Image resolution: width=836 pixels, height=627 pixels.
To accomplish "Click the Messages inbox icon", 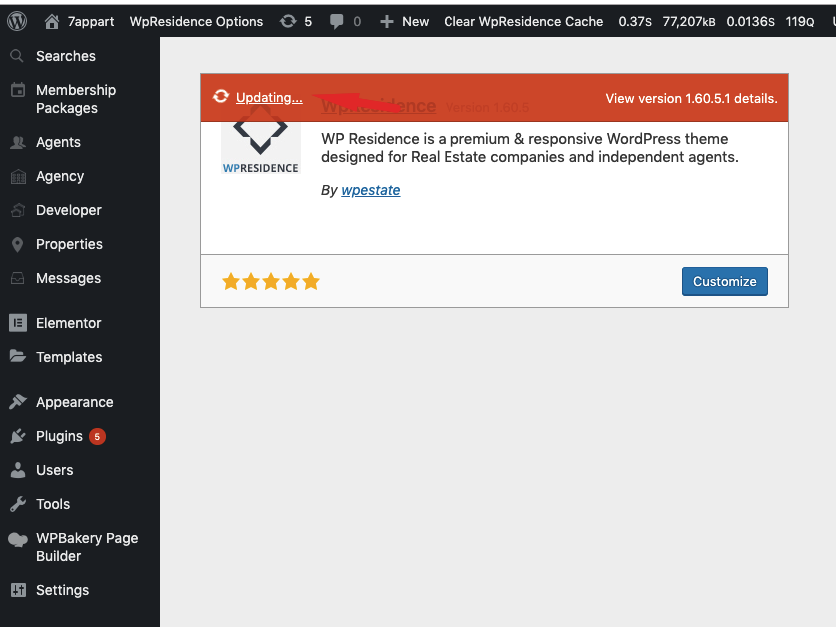I will 18,278.
